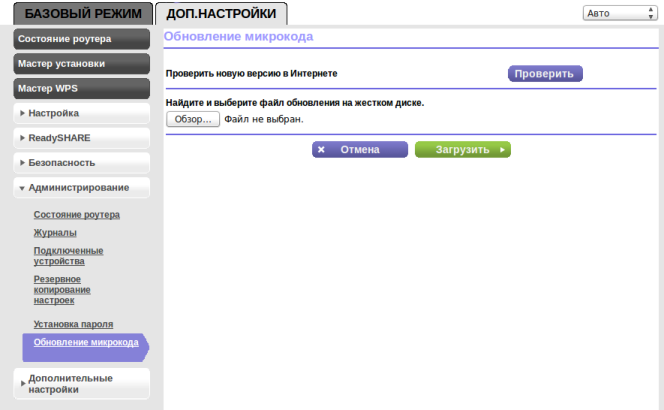The width and height of the screenshot is (664, 410).
Task: Select the ДОП.НАСТРОЙКИ tab
Action: (x=221, y=14)
